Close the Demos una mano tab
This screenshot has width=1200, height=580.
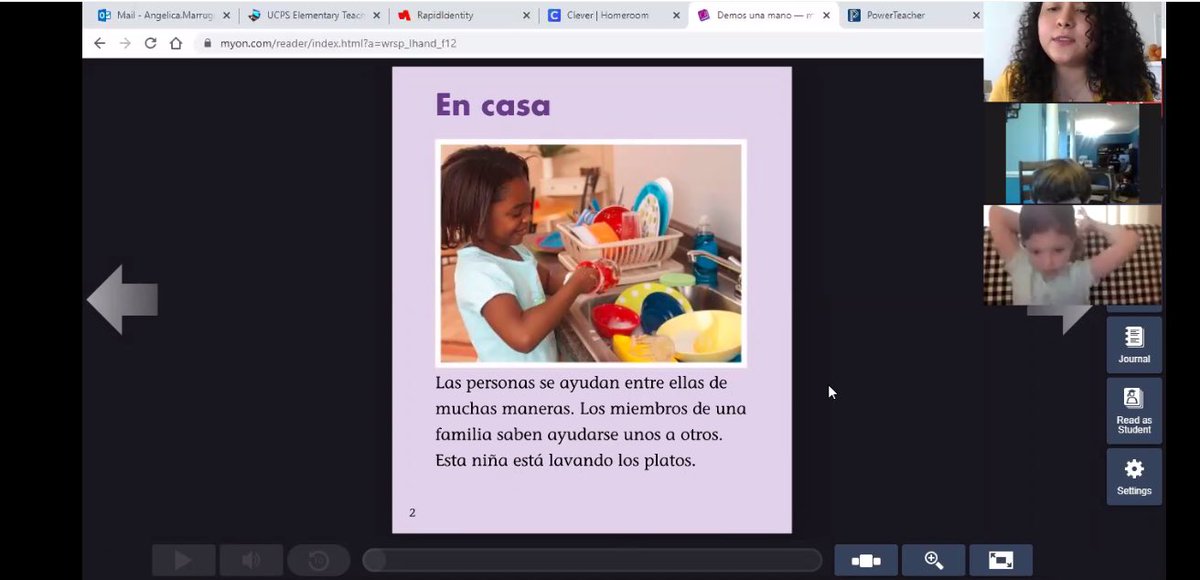(x=826, y=16)
